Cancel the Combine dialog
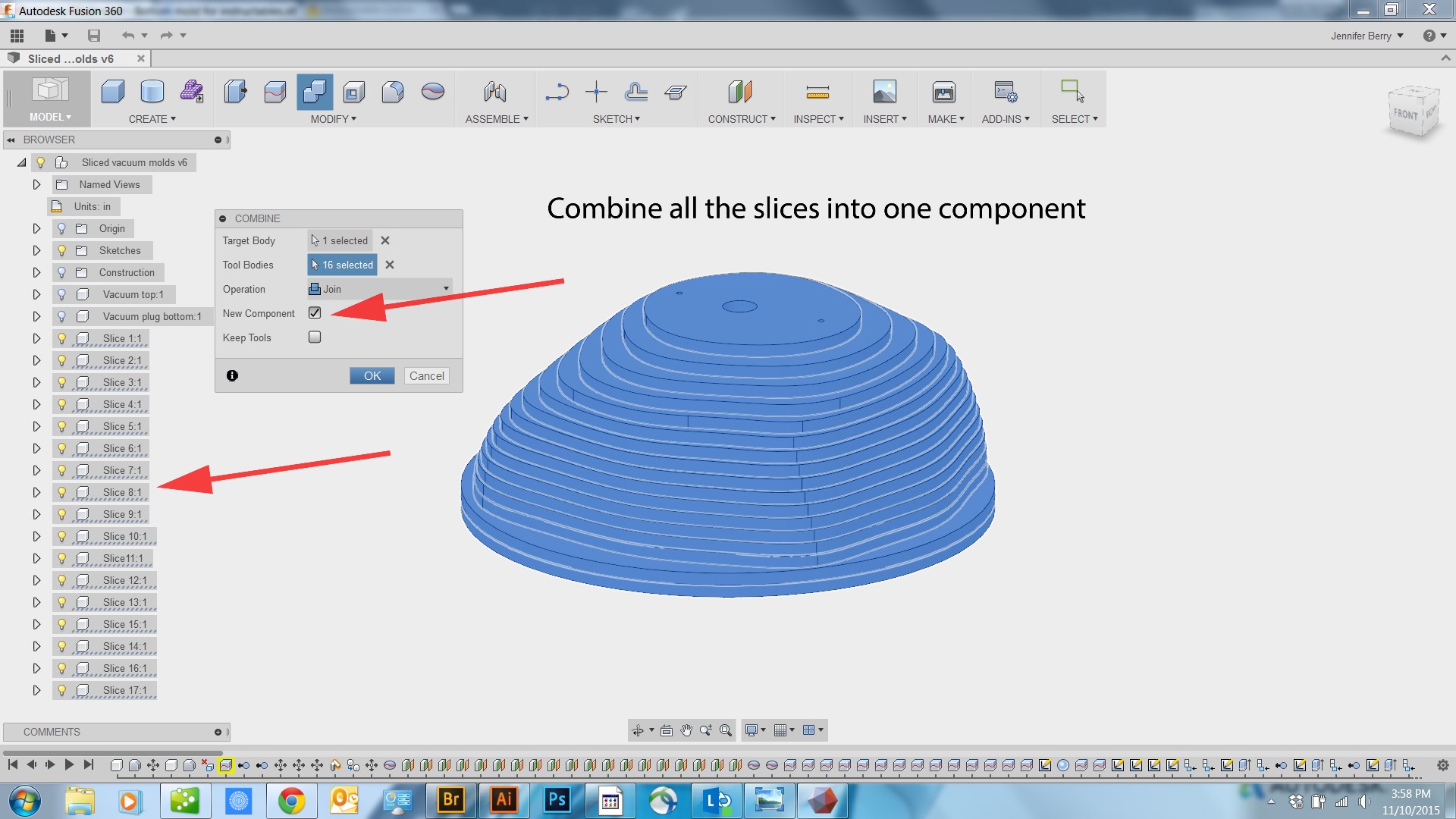Image resolution: width=1456 pixels, height=819 pixels. (x=426, y=376)
